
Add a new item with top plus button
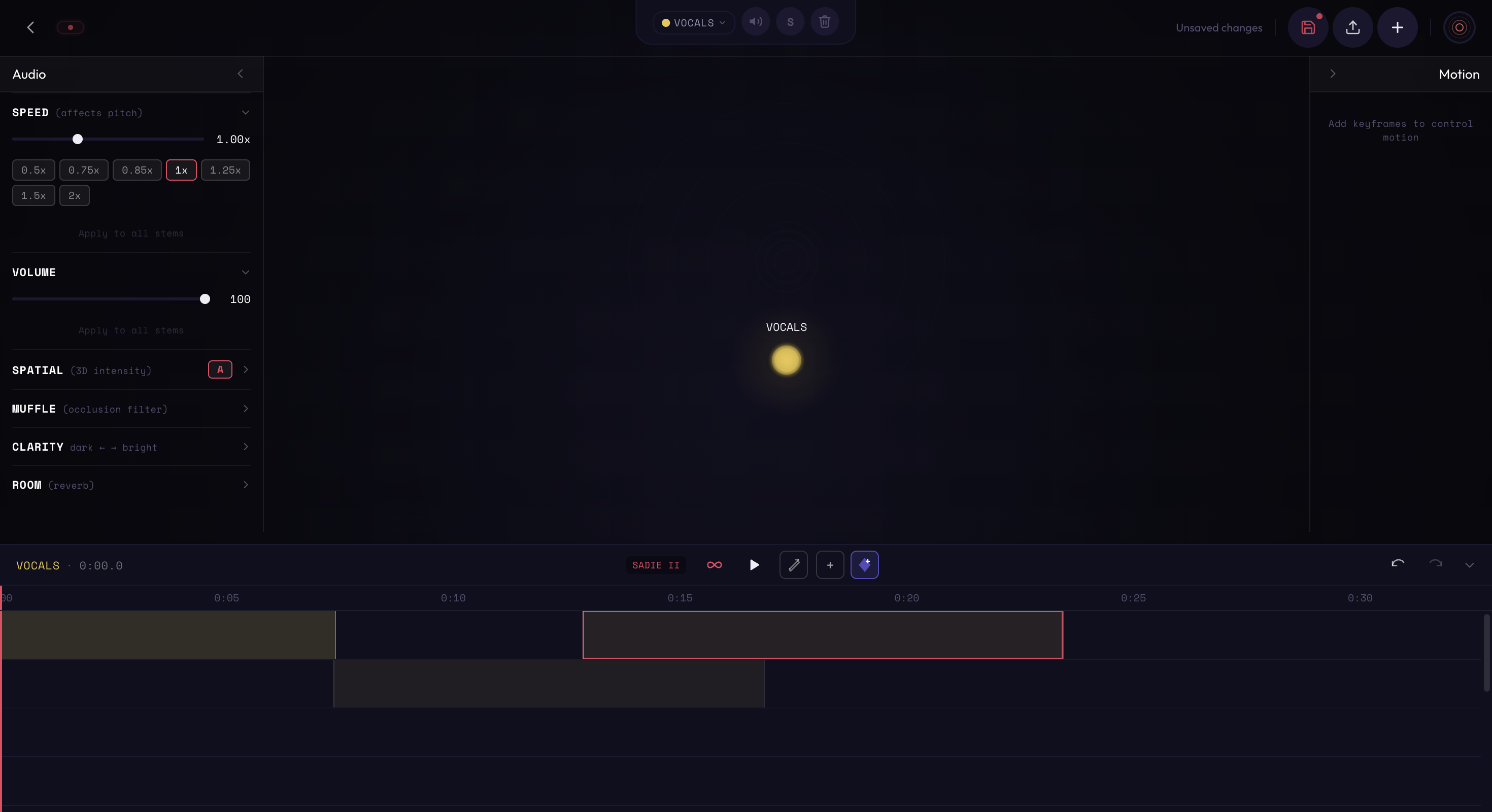[1397, 27]
